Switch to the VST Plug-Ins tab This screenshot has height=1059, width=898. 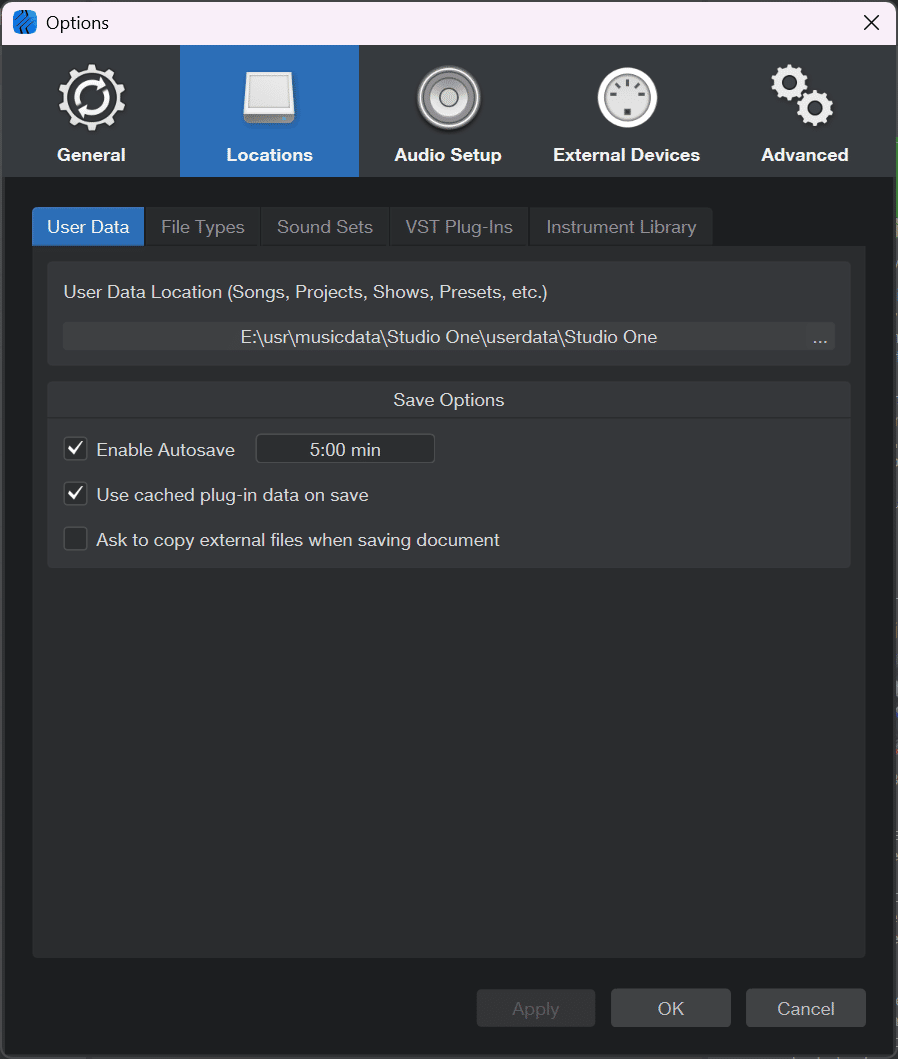tap(459, 227)
